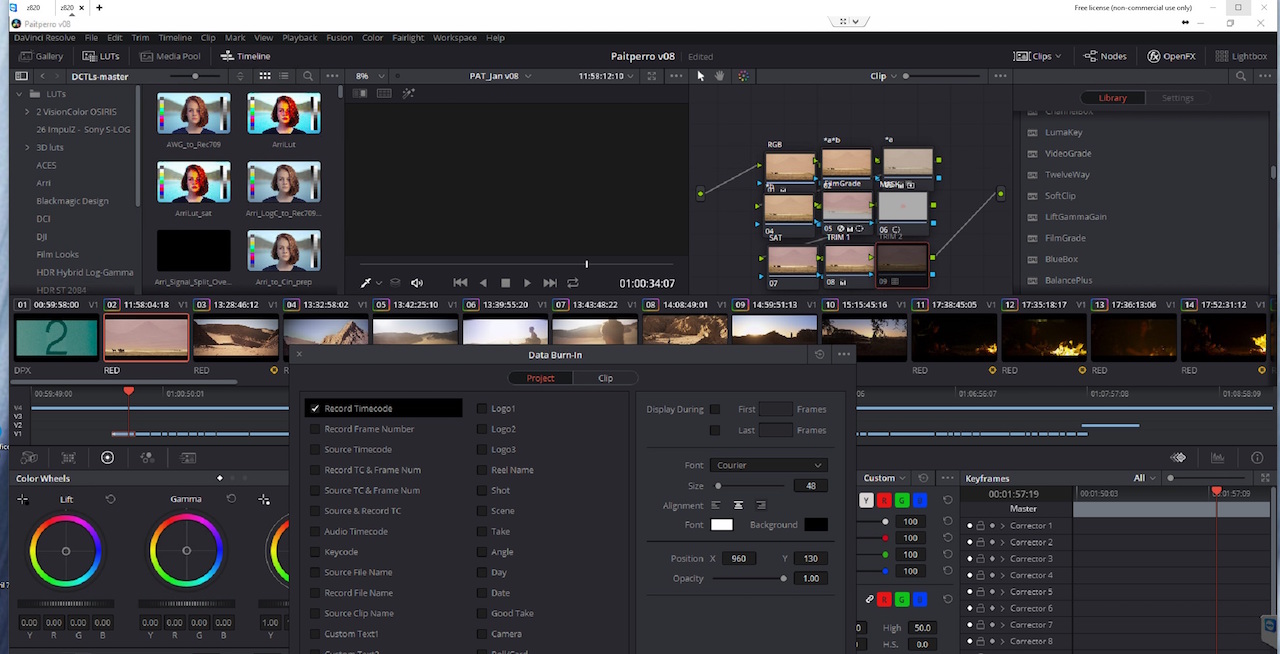
Task: Reset the Lift color wheel
Action: pyautogui.click(x=110, y=499)
